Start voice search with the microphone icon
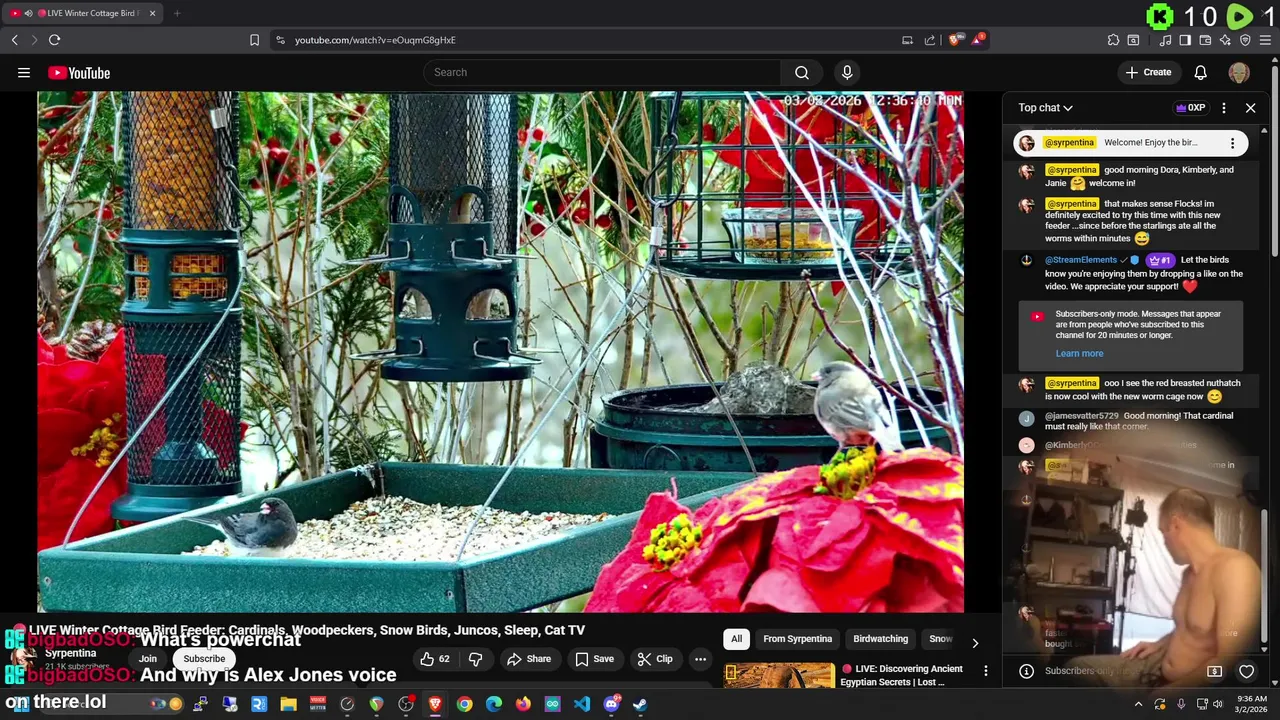1280x720 pixels. (x=847, y=72)
